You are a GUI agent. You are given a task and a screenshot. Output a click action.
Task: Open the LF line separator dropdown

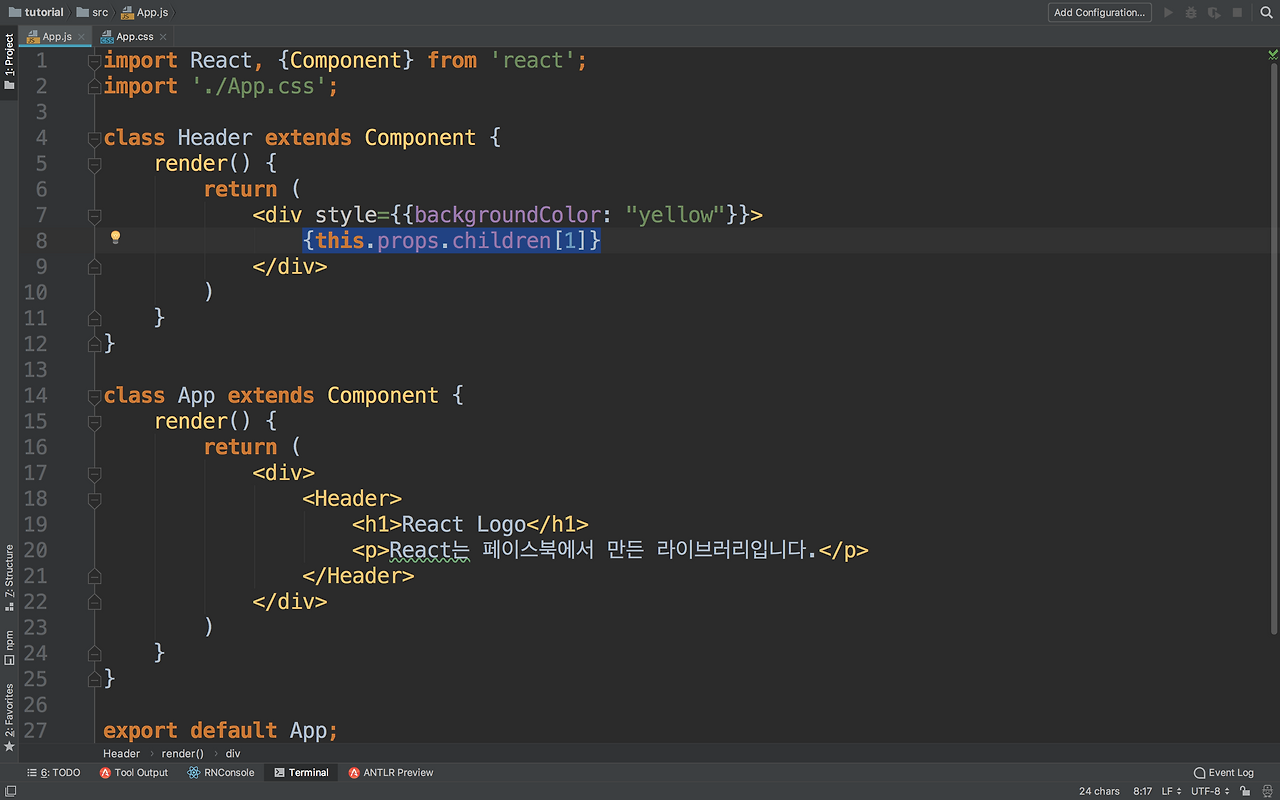coord(1171,791)
